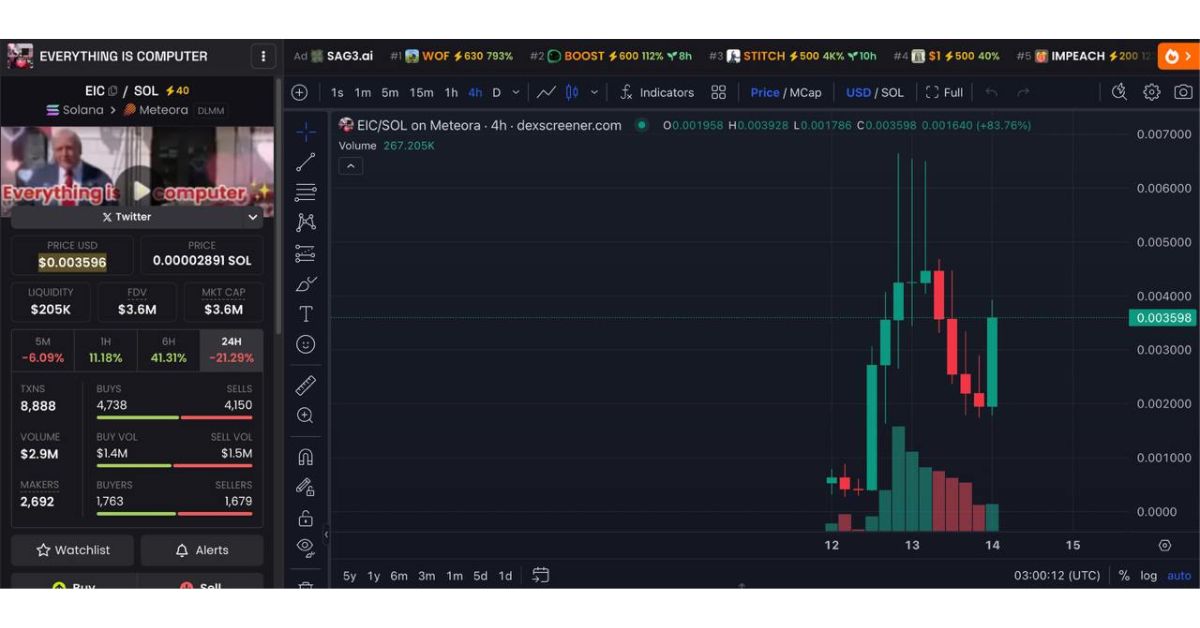The height and width of the screenshot is (628, 1200).
Task: Toggle lock all drawing tools
Action: click(x=306, y=518)
